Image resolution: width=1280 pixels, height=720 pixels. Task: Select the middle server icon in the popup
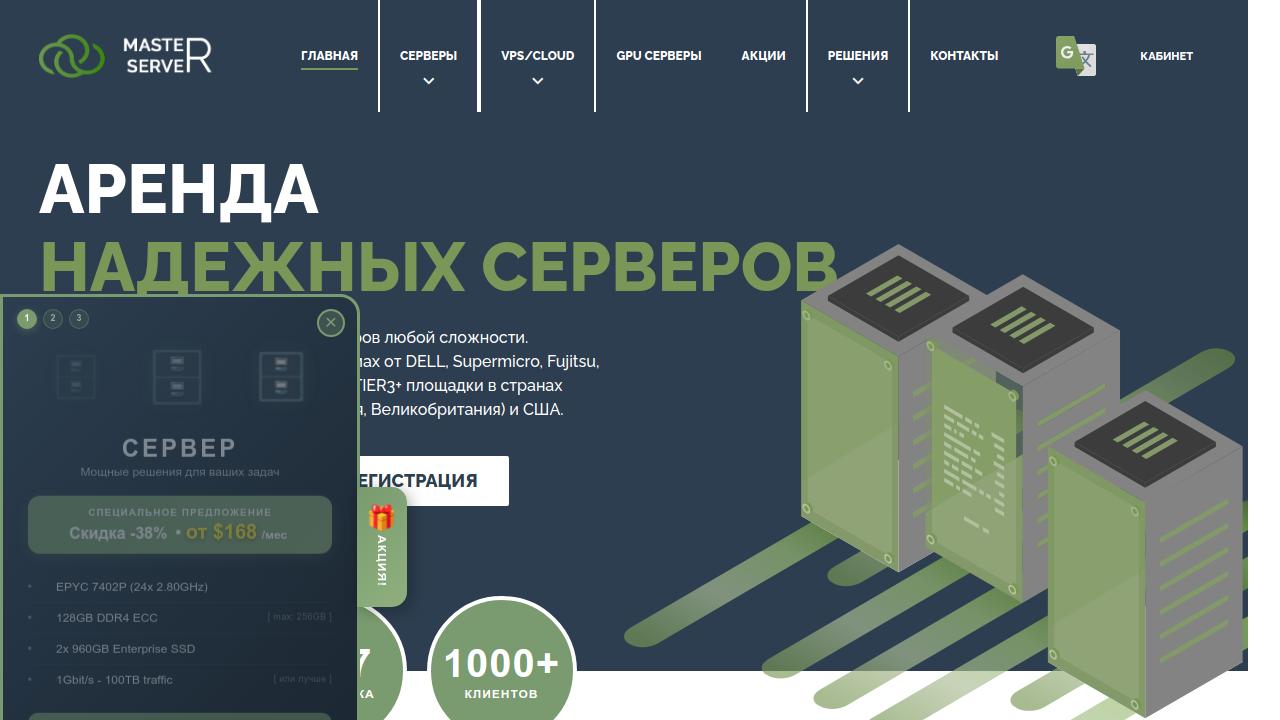click(x=177, y=376)
